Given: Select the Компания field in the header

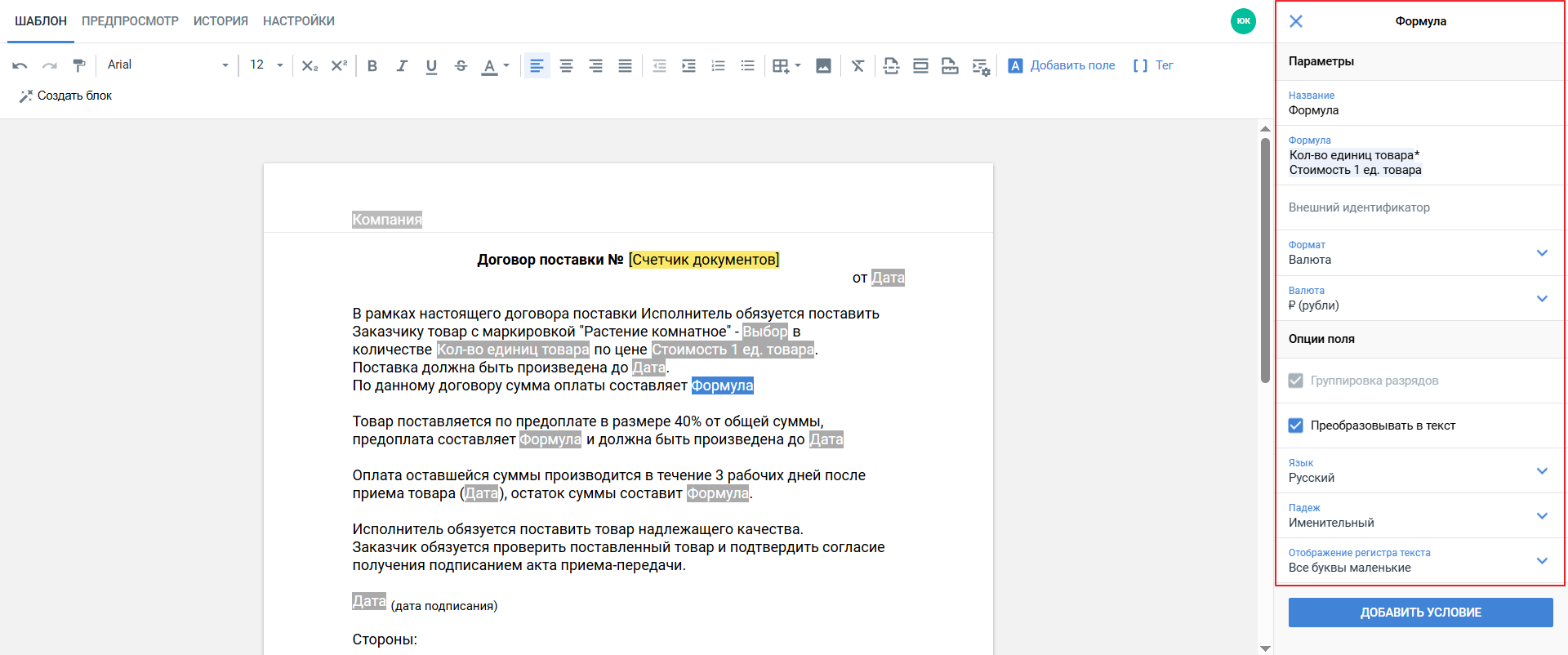Looking at the screenshot, I should click(387, 220).
